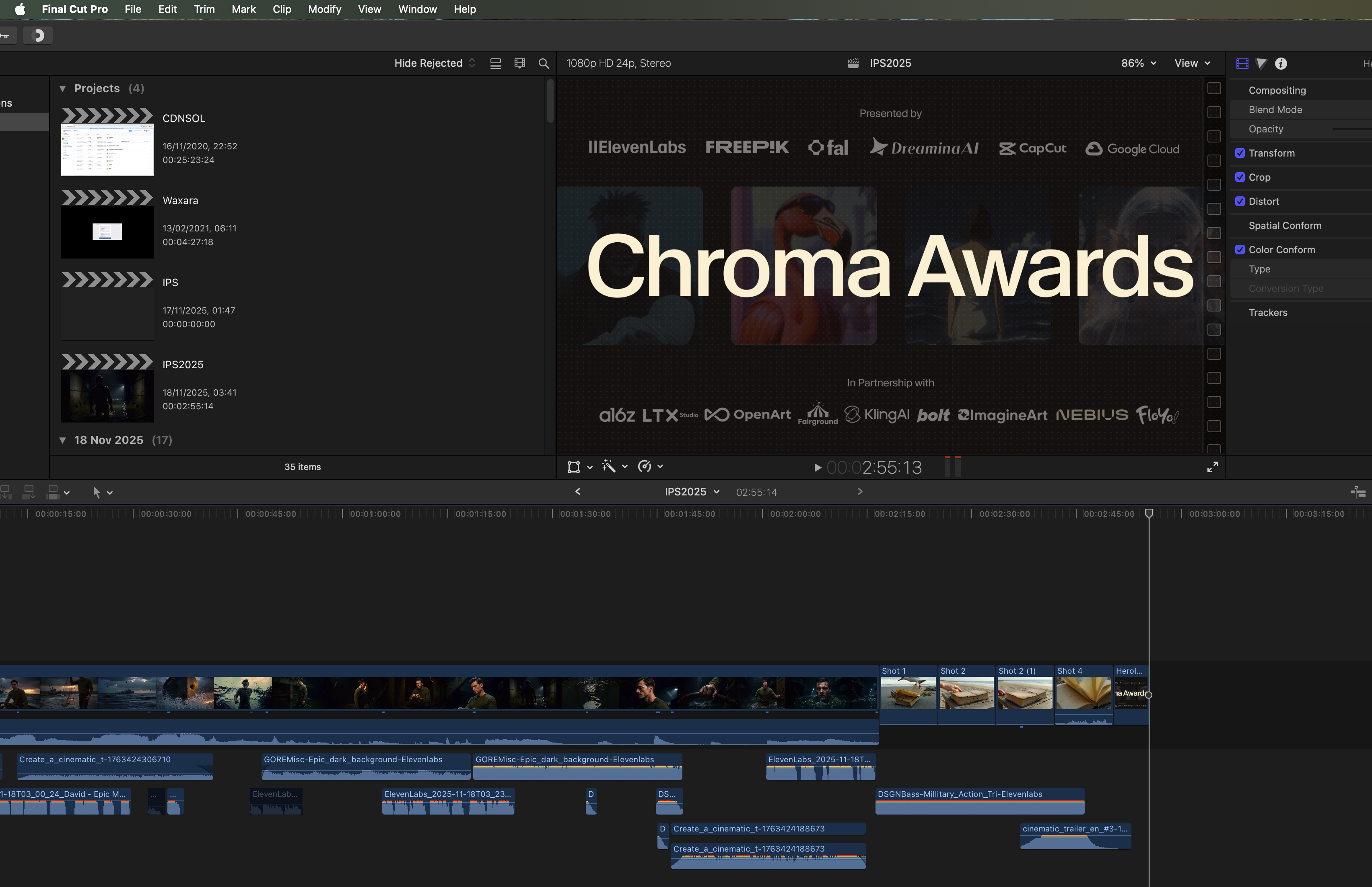This screenshot has height=887, width=1372.
Task: Open the Video inspector tab
Action: [x=1242, y=63]
